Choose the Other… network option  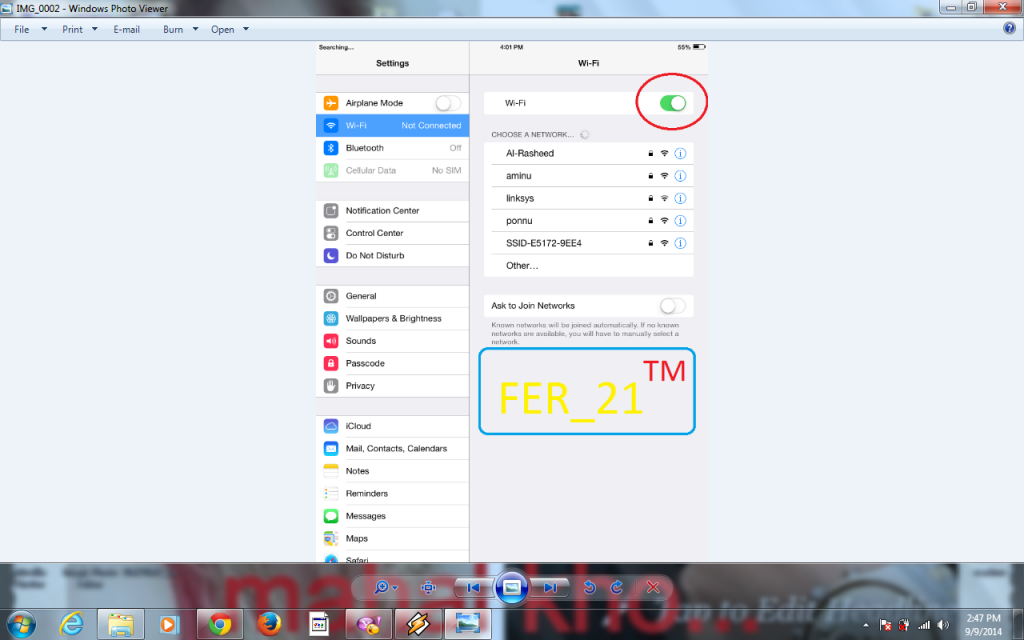(x=522, y=266)
